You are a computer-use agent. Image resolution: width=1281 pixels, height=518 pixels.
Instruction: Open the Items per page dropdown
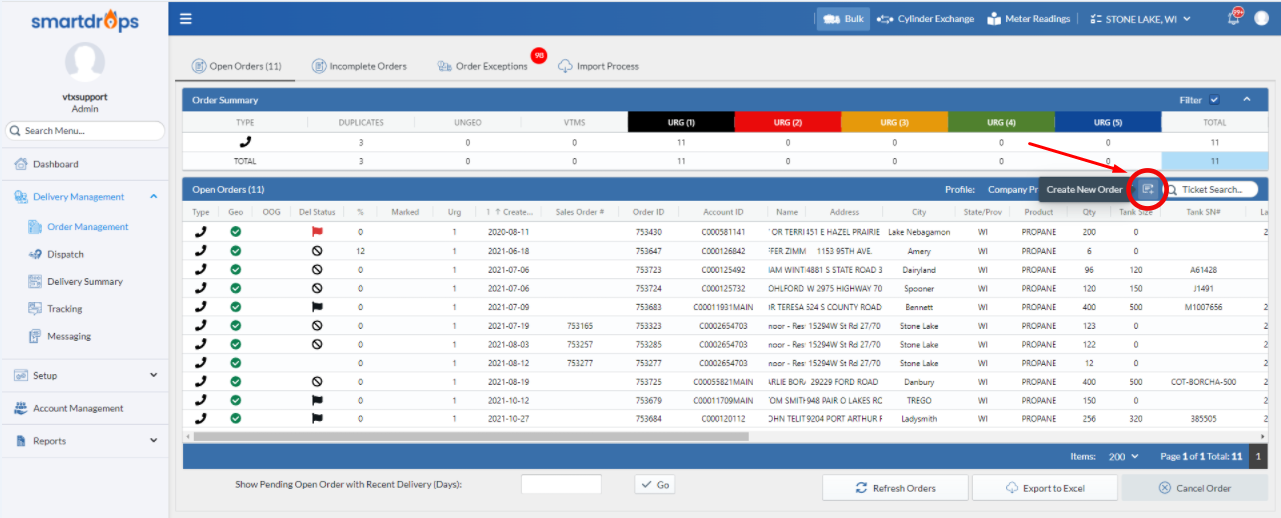pos(1124,457)
